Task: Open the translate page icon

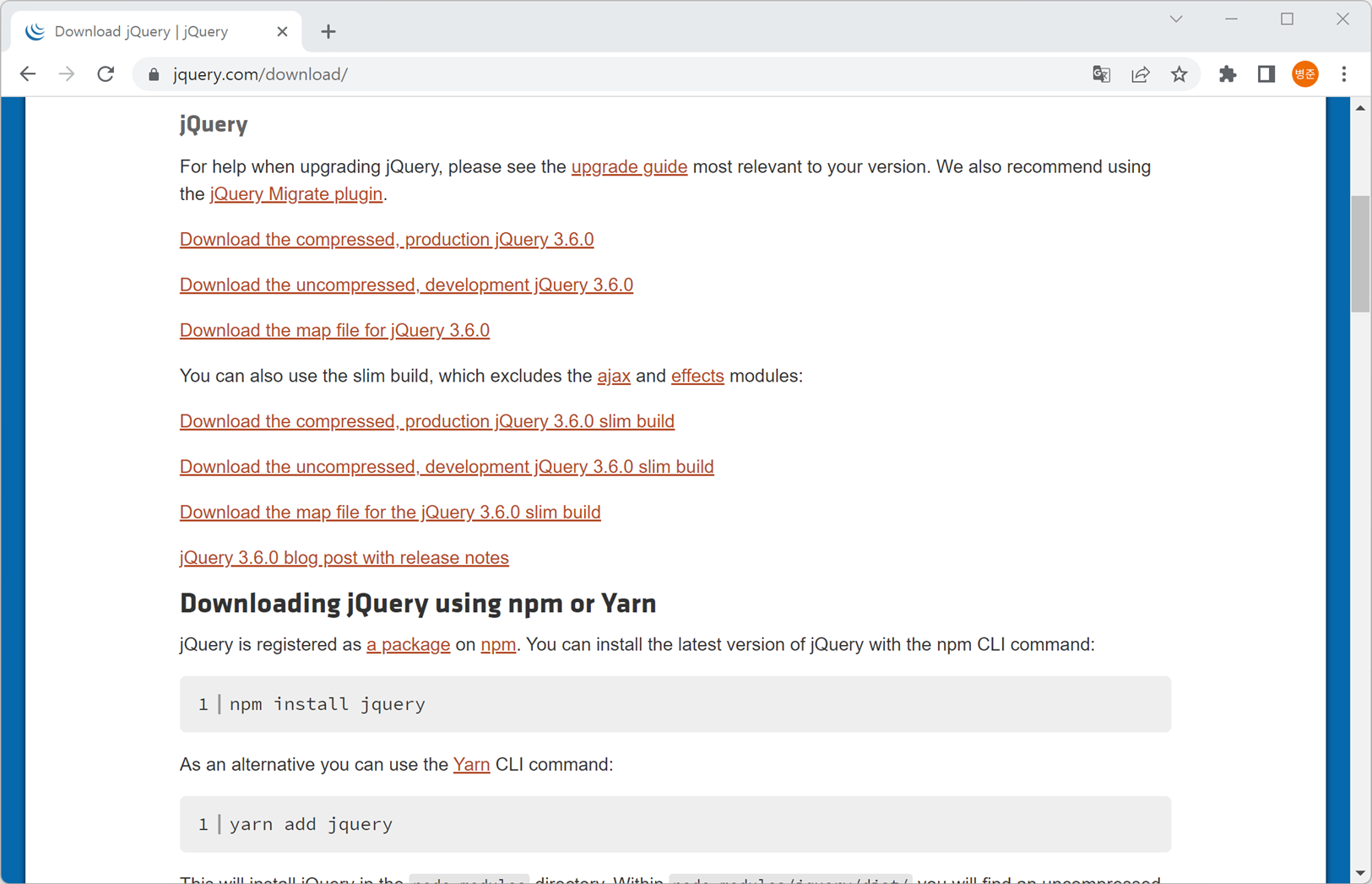Action: 1101,74
